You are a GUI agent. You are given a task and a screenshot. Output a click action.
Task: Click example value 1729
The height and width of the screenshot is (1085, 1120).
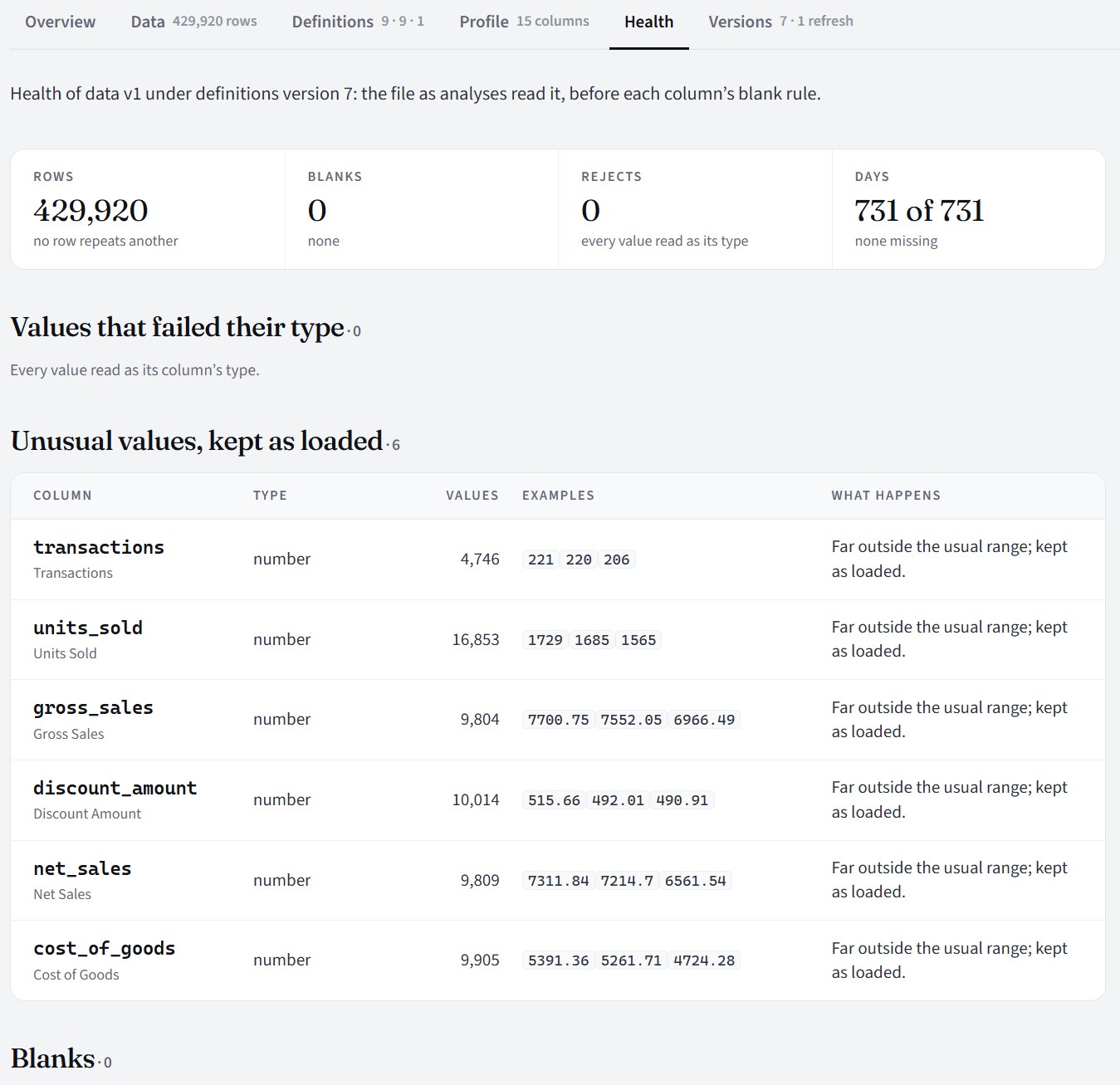click(545, 640)
